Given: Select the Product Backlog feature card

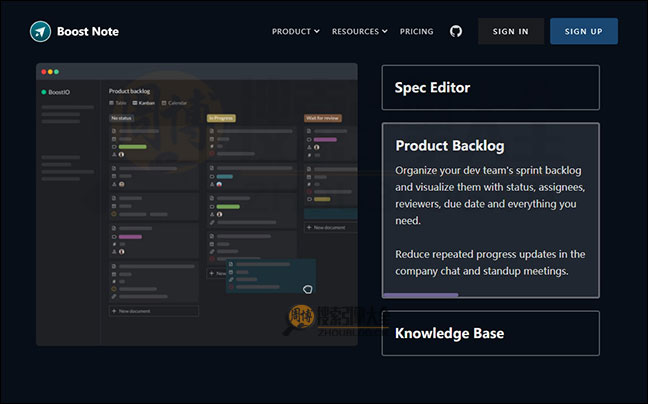Looking at the screenshot, I should point(491,210).
